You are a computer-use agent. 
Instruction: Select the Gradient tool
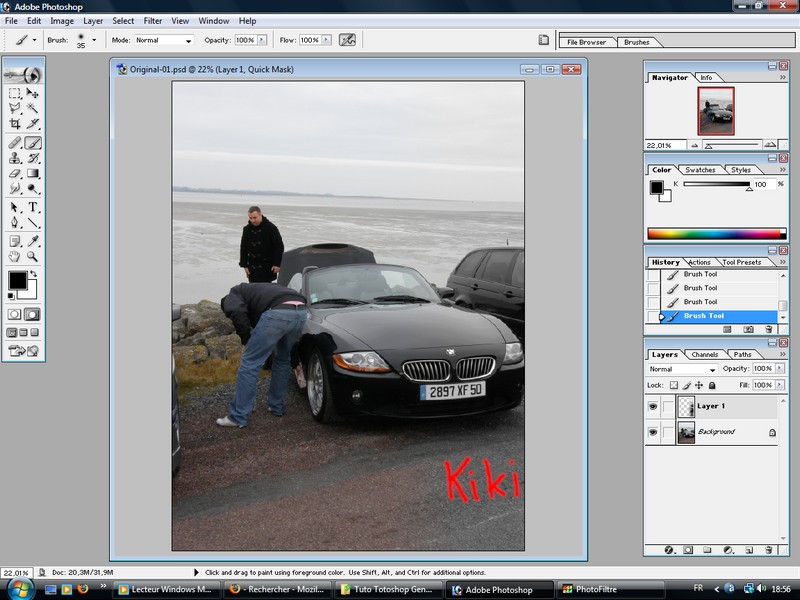[33, 173]
